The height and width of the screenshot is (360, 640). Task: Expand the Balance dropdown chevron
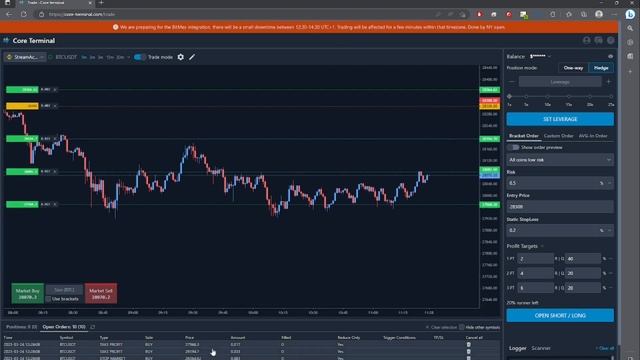click(549, 56)
